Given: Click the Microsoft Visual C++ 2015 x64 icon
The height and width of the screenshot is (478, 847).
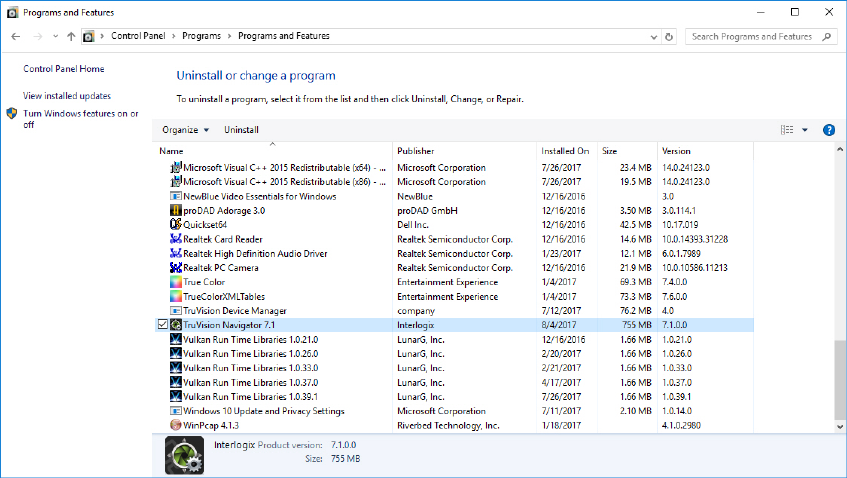Looking at the screenshot, I should (176, 167).
